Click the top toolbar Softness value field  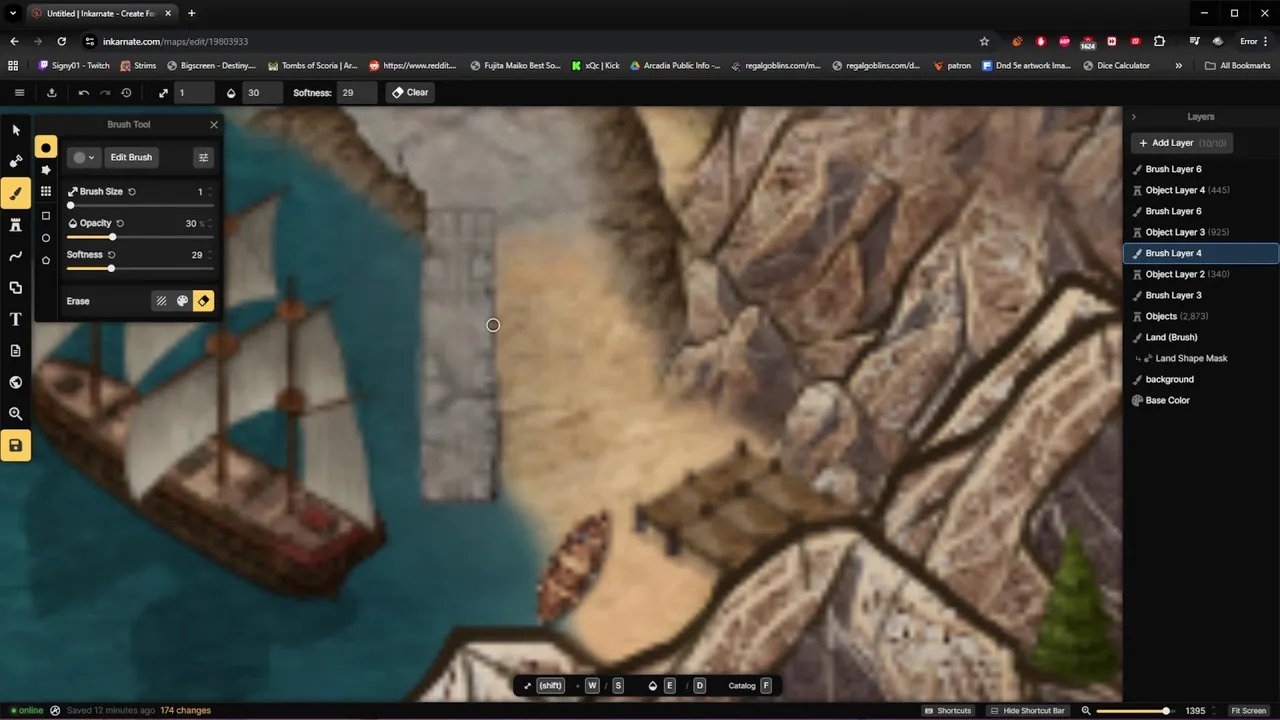point(356,92)
